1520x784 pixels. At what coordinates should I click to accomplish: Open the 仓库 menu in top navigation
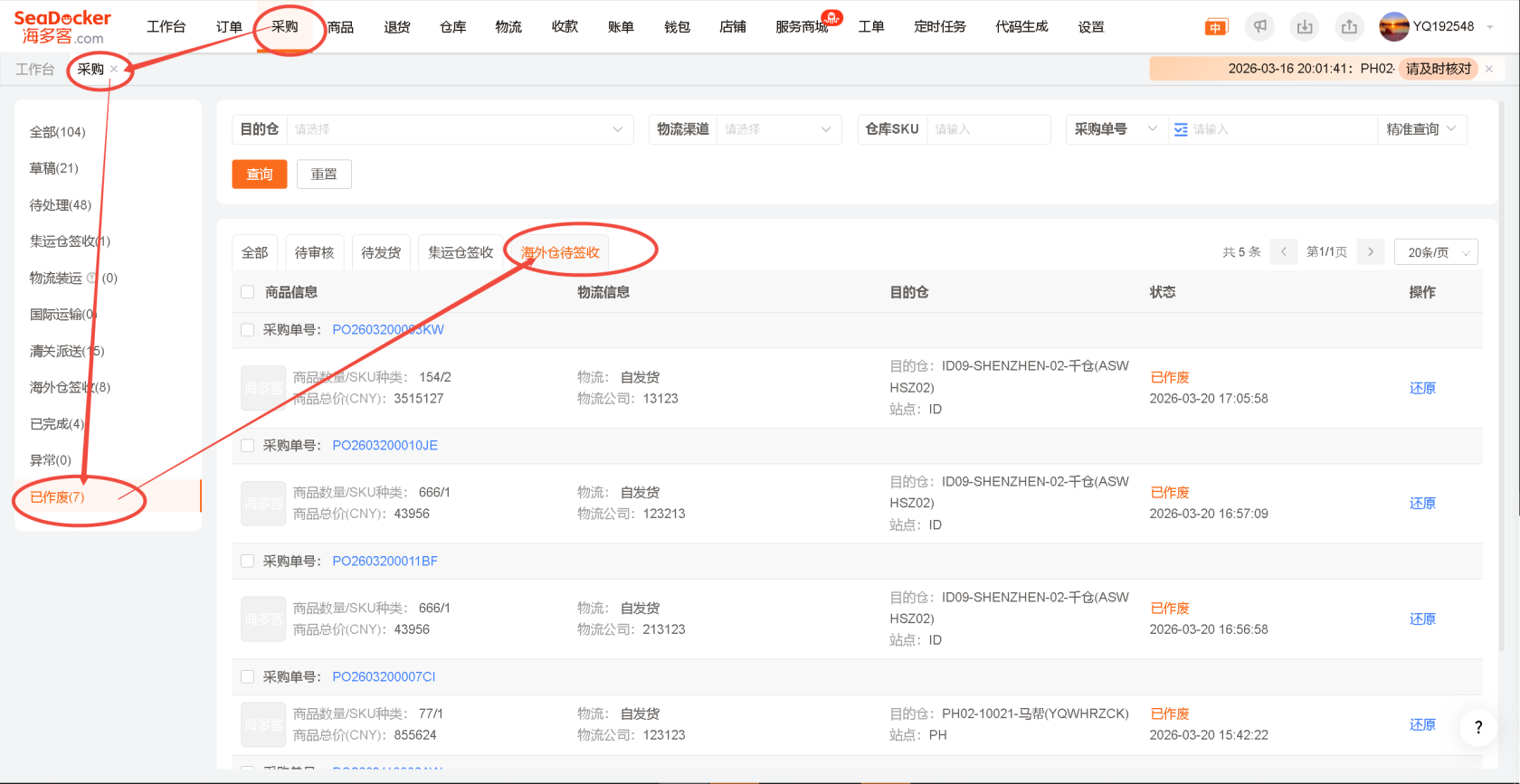pyautogui.click(x=452, y=27)
